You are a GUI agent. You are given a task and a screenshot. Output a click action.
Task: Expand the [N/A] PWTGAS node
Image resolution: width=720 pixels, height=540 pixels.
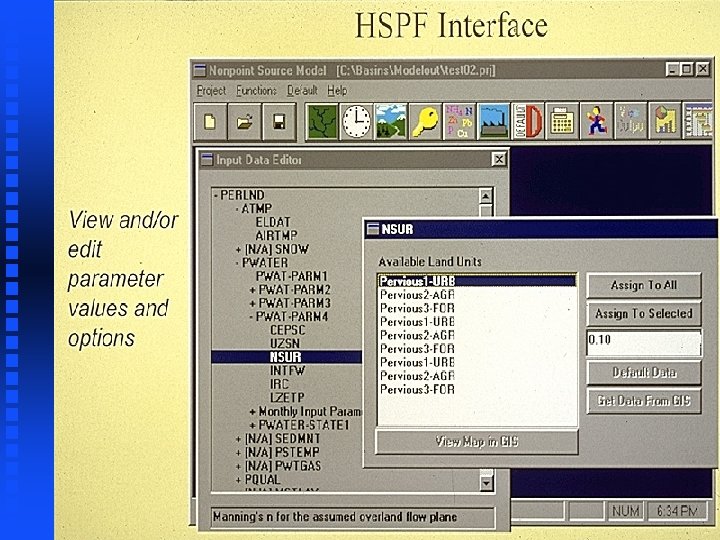[x=238, y=467]
